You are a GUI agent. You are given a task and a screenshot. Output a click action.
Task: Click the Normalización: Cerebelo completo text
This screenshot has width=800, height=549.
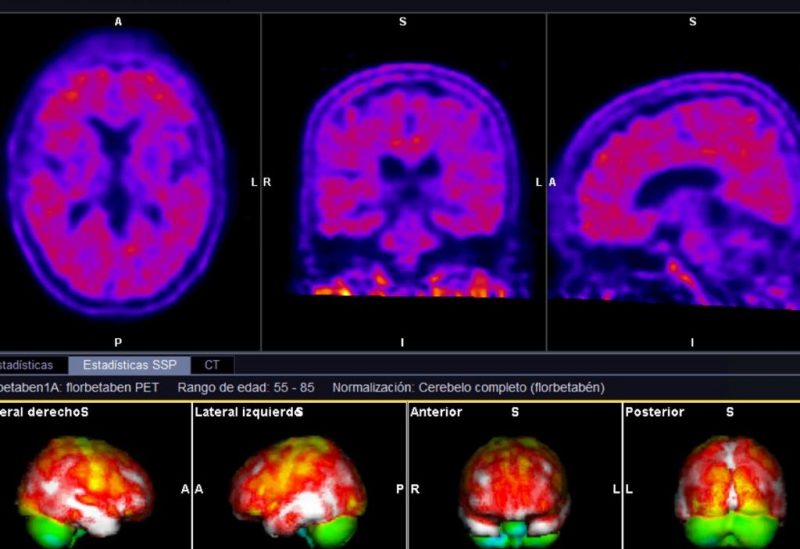point(468,387)
